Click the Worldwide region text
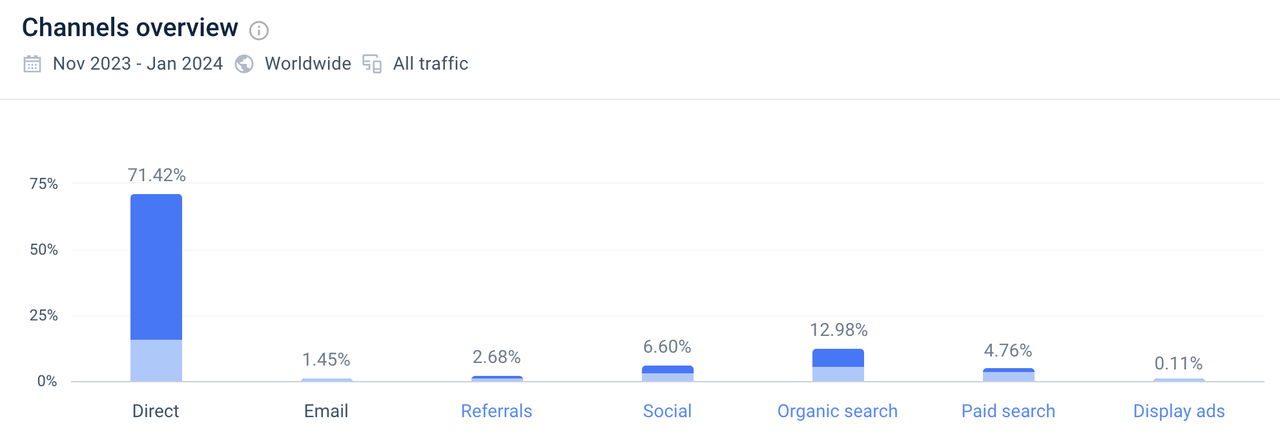The width and height of the screenshot is (1280, 441). [307, 64]
